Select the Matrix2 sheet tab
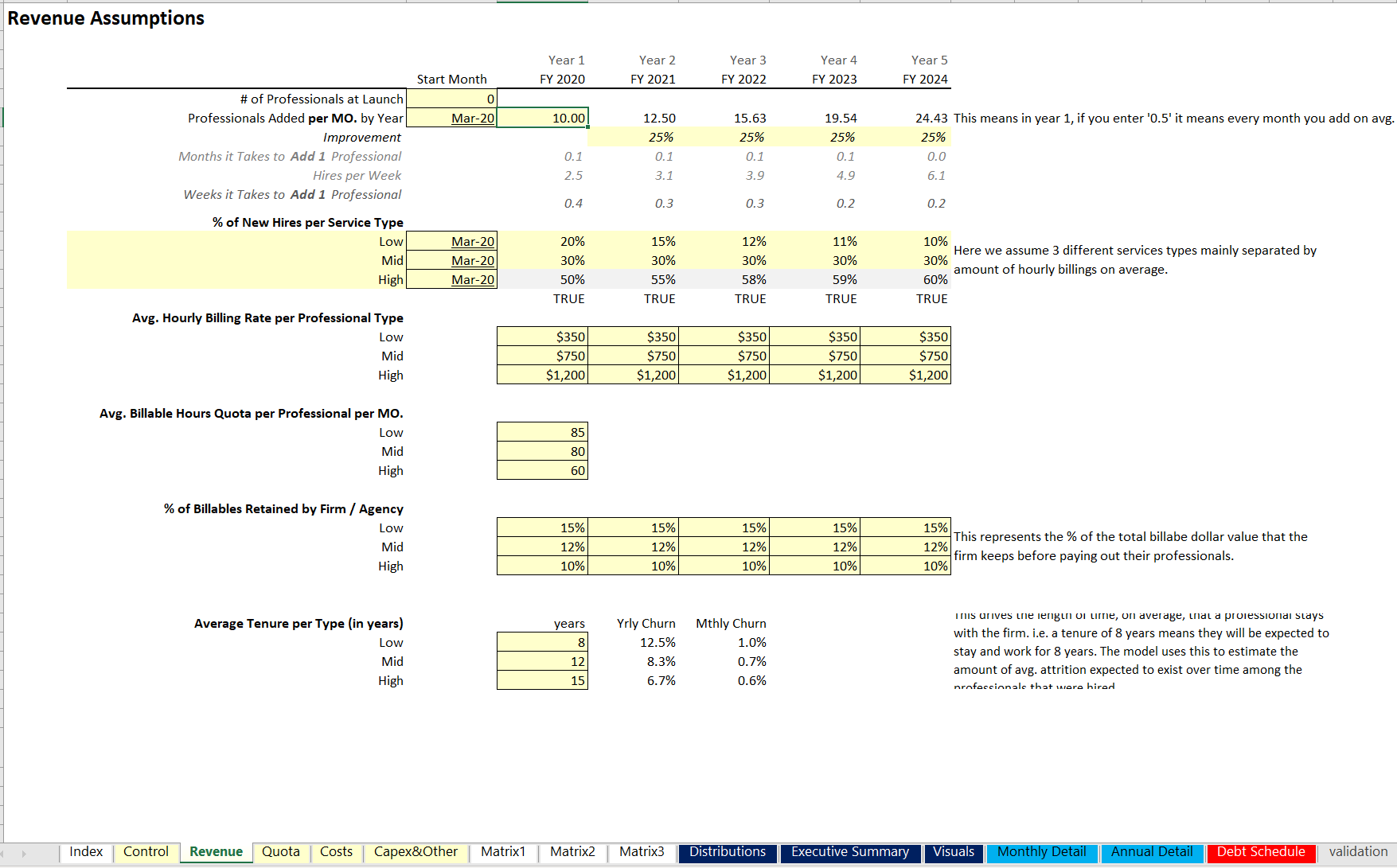 click(x=572, y=852)
